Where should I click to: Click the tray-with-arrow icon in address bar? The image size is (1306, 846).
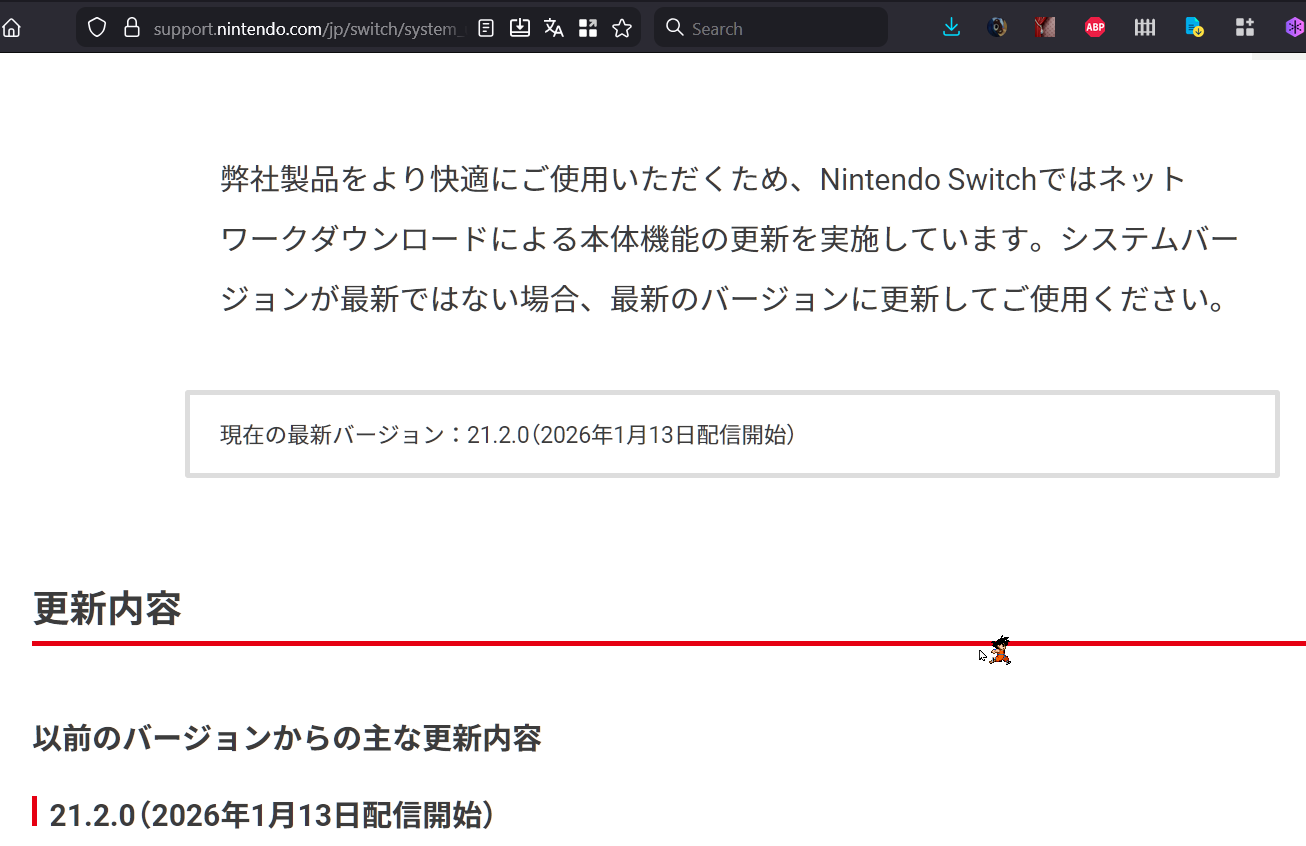520,28
